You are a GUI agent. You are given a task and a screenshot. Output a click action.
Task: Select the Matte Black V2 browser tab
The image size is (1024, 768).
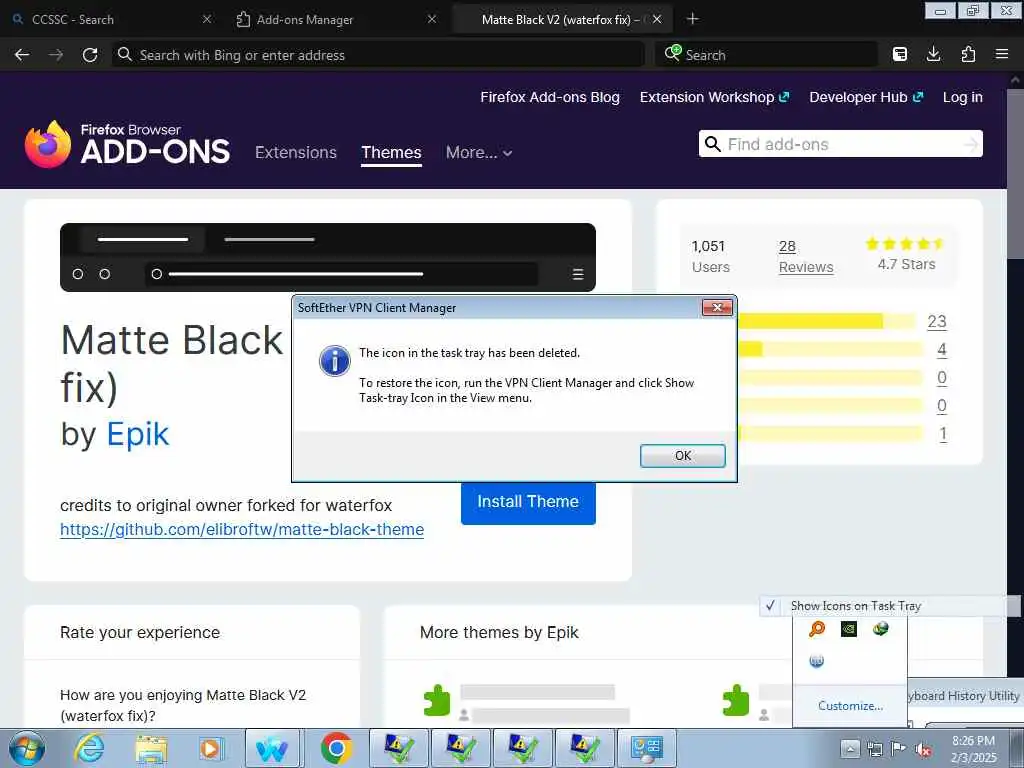point(562,20)
